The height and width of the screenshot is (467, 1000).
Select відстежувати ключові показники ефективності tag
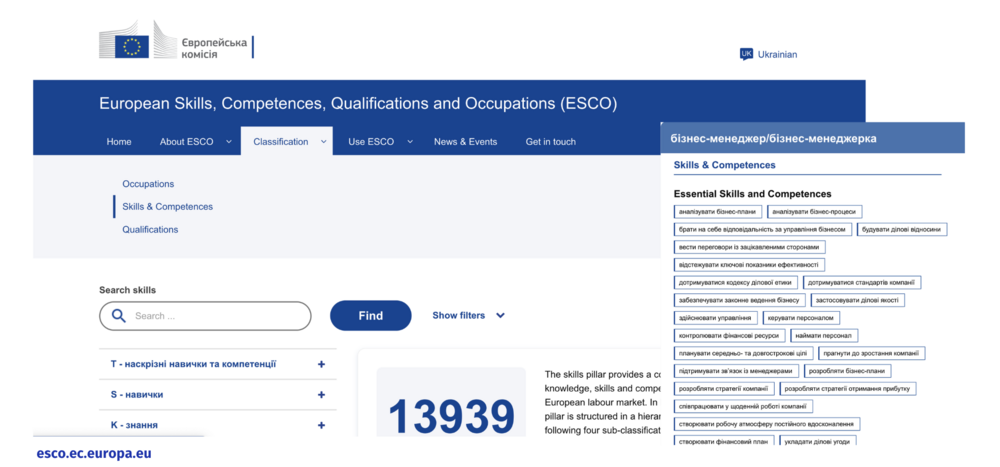[749, 265]
